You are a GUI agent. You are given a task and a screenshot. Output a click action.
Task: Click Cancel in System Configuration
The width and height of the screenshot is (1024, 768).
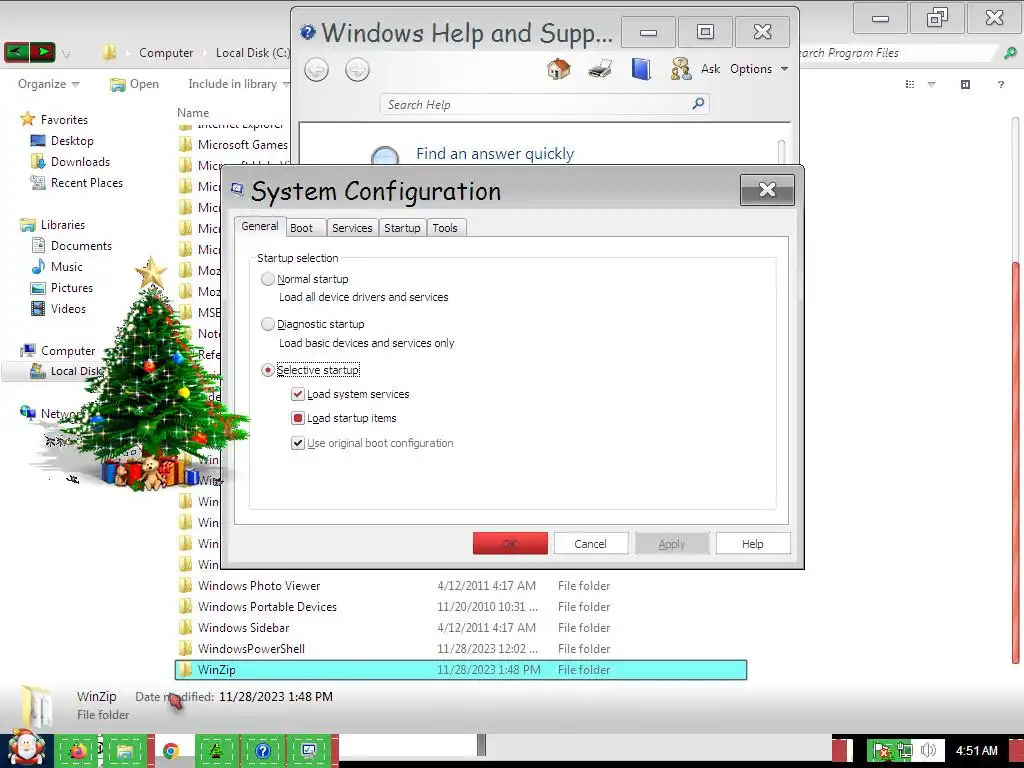590,543
